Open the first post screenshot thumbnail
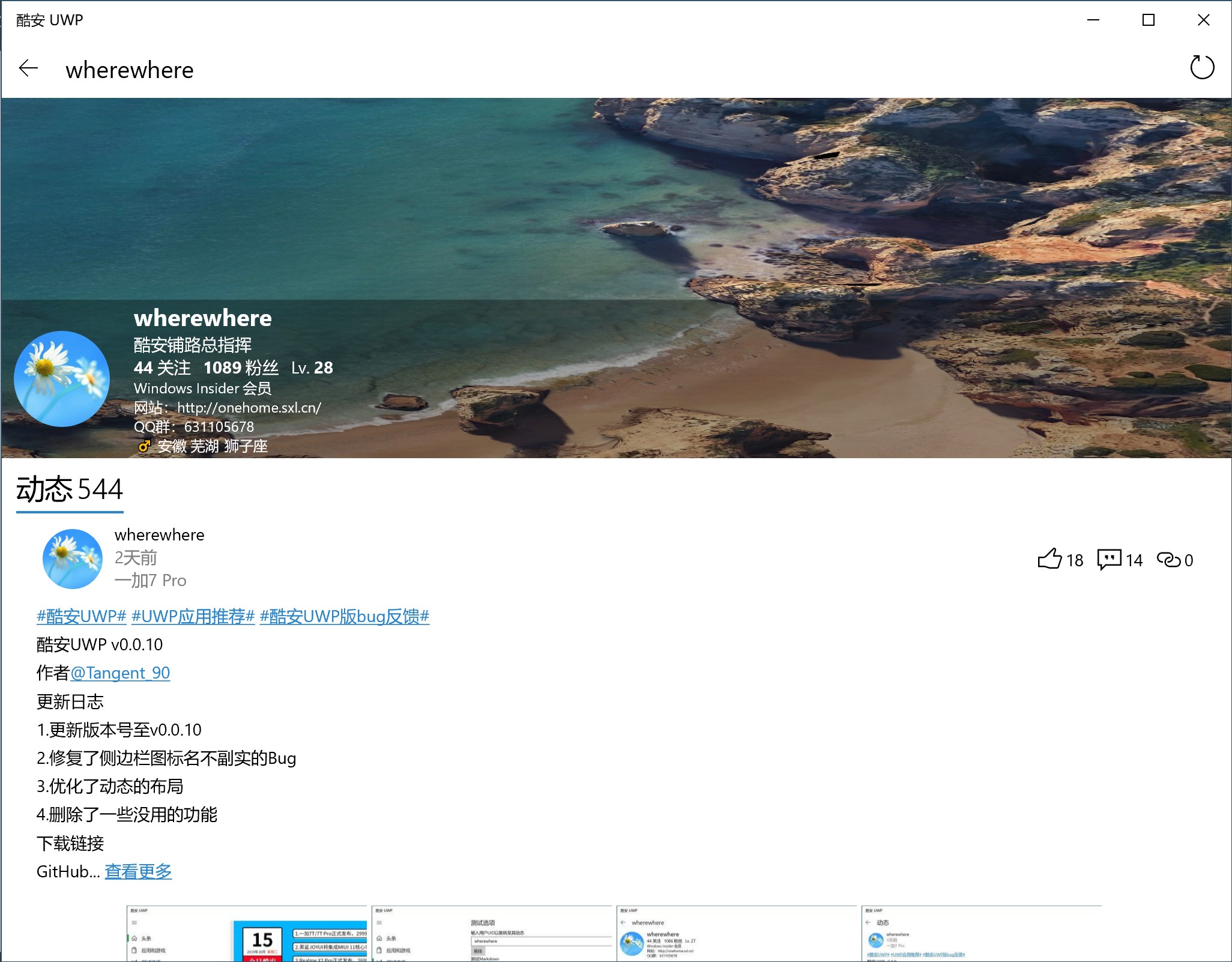1232x962 pixels. (x=247, y=933)
